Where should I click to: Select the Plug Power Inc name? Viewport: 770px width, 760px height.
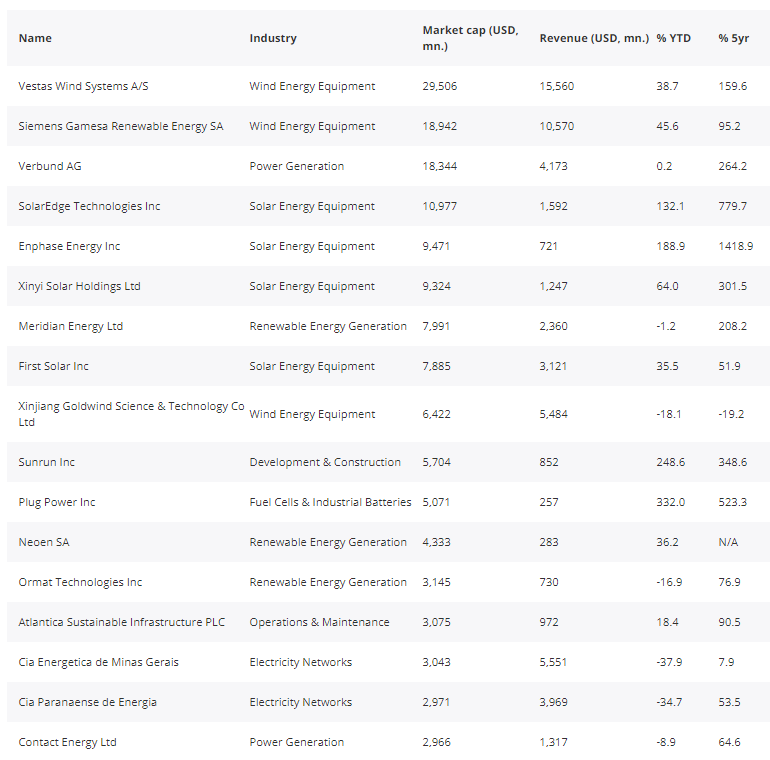[x=57, y=502]
